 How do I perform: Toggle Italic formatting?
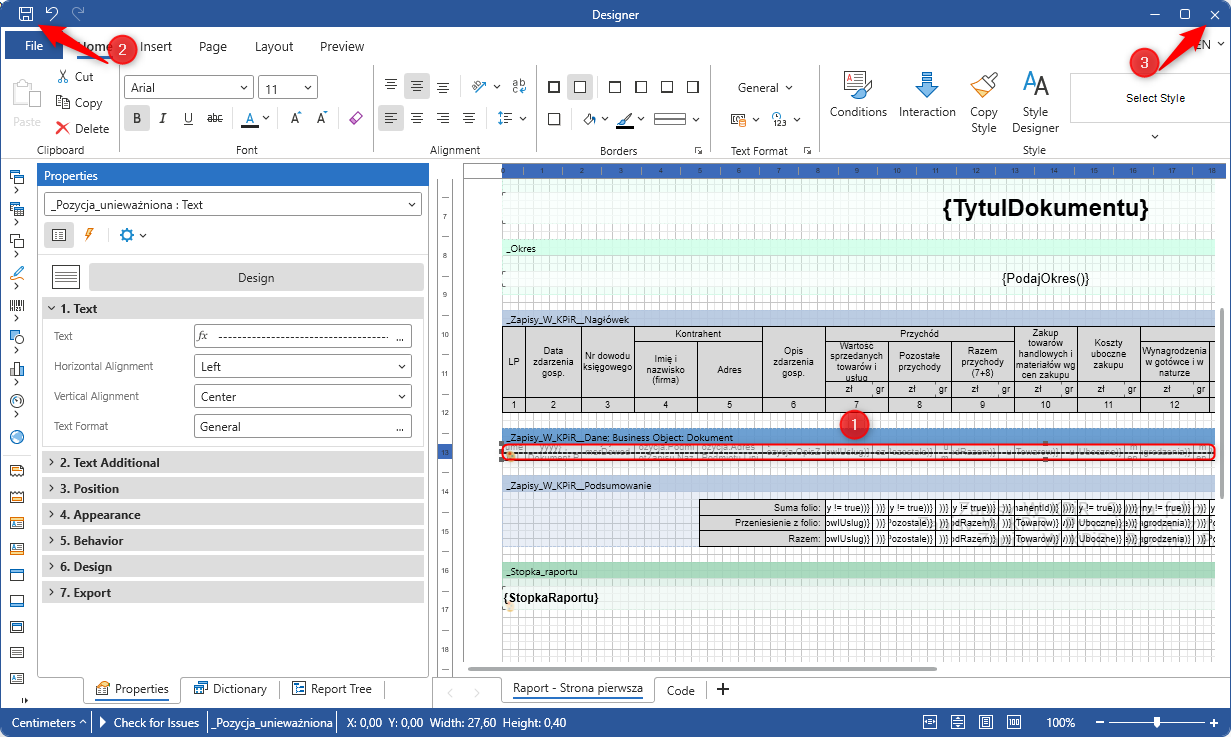[x=163, y=118]
